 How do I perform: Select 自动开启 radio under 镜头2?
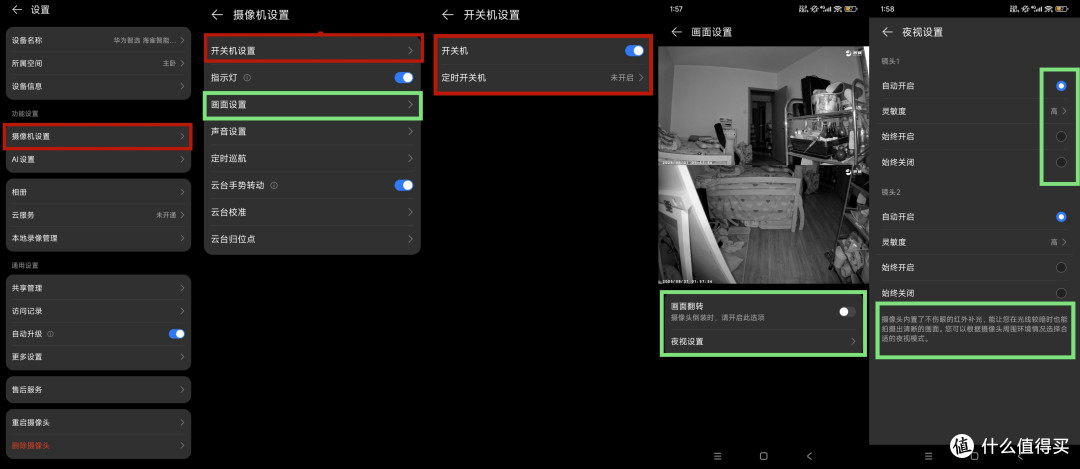pyautogui.click(x=1061, y=217)
